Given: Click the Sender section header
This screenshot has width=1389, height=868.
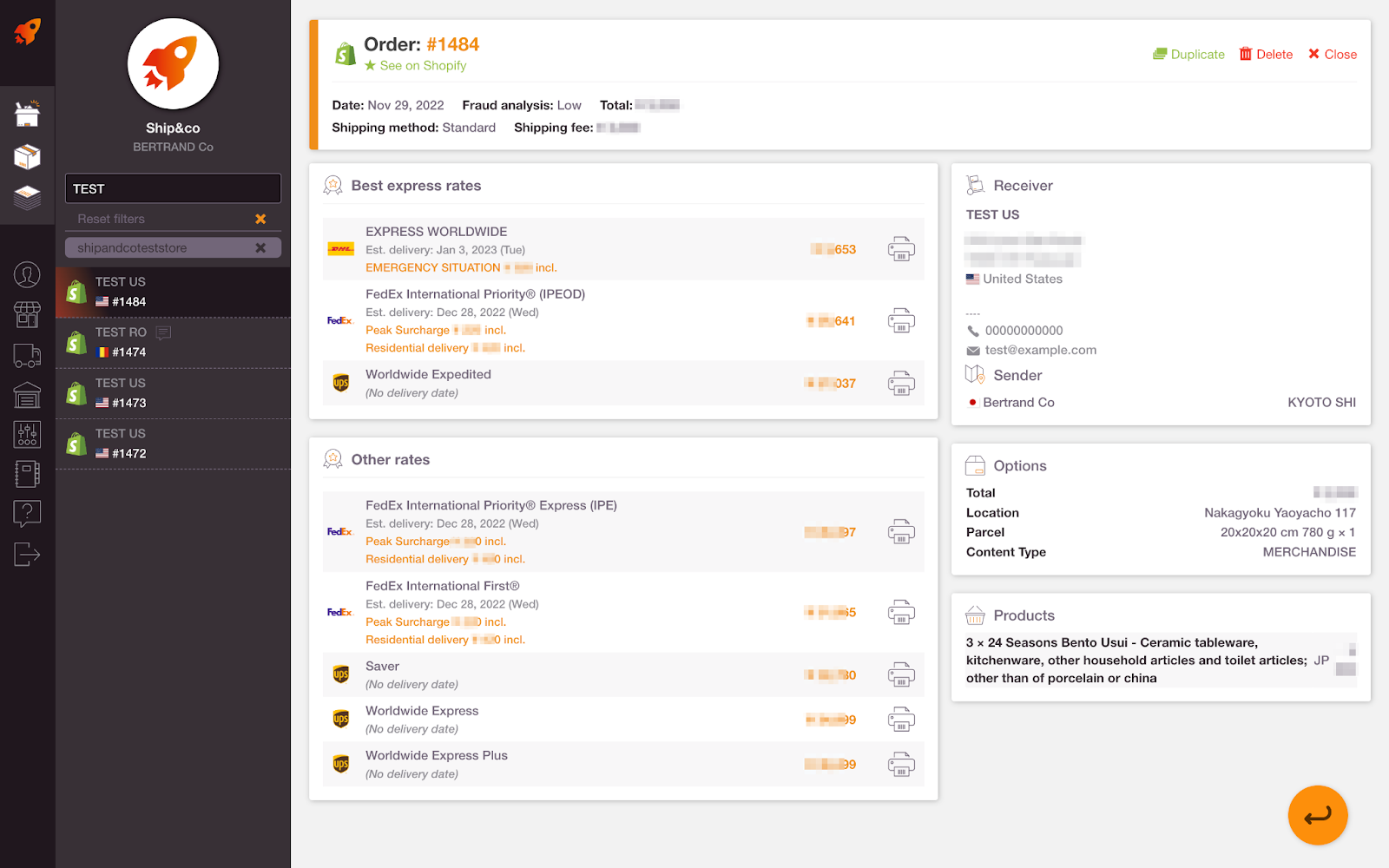Looking at the screenshot, I should 1017,376.
